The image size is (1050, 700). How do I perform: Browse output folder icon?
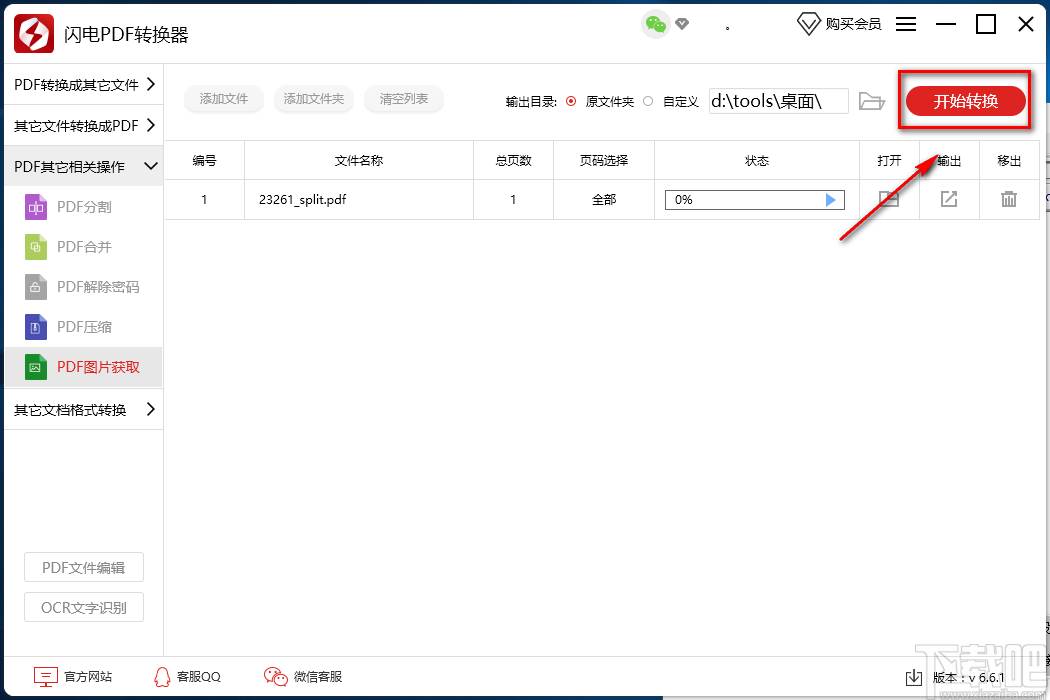872,101
